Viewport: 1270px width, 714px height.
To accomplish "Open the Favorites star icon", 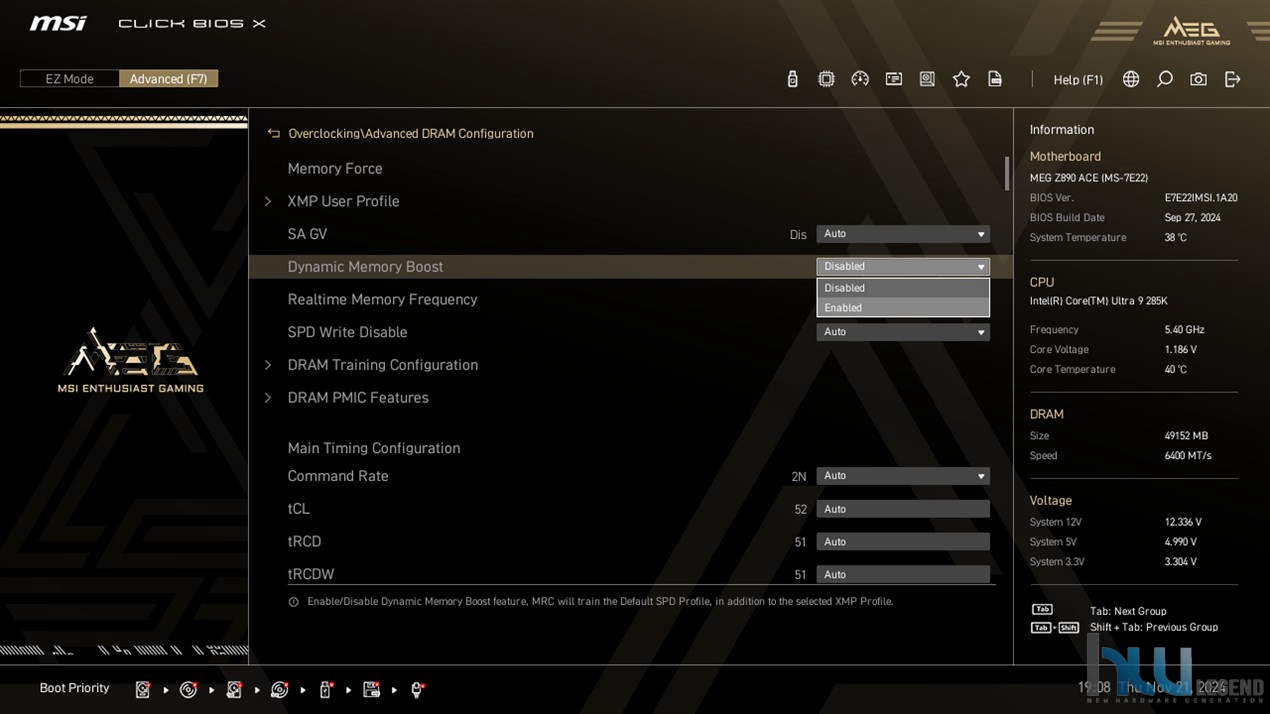I will pyautogui.click(x=961, y=79).
